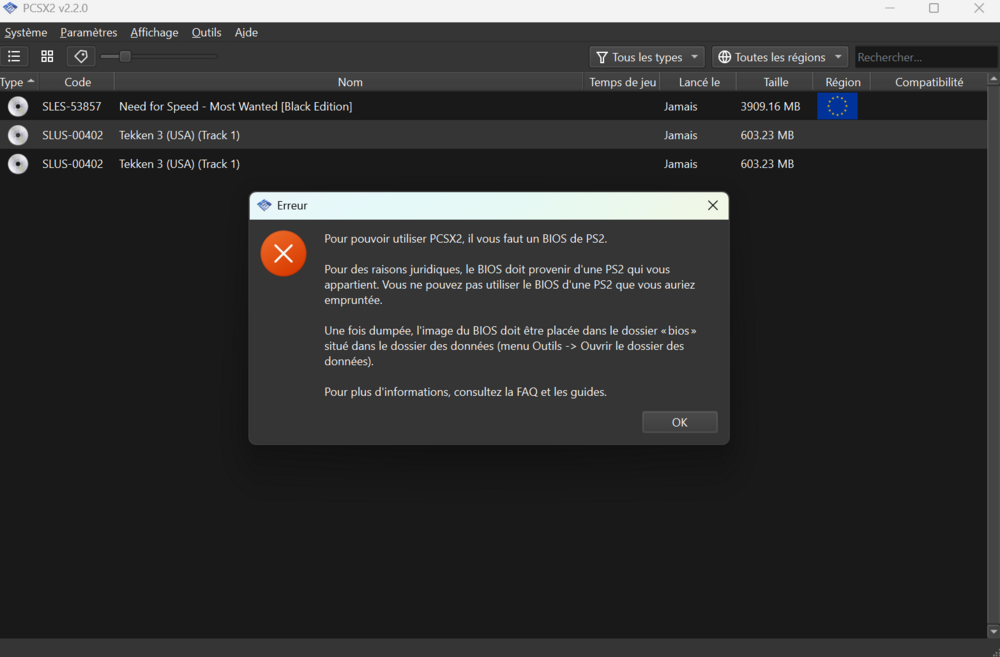Click the PCSX2 logo in title bar
The height and width of the screenshot is (657, 1000).
[x=10, y=8]
